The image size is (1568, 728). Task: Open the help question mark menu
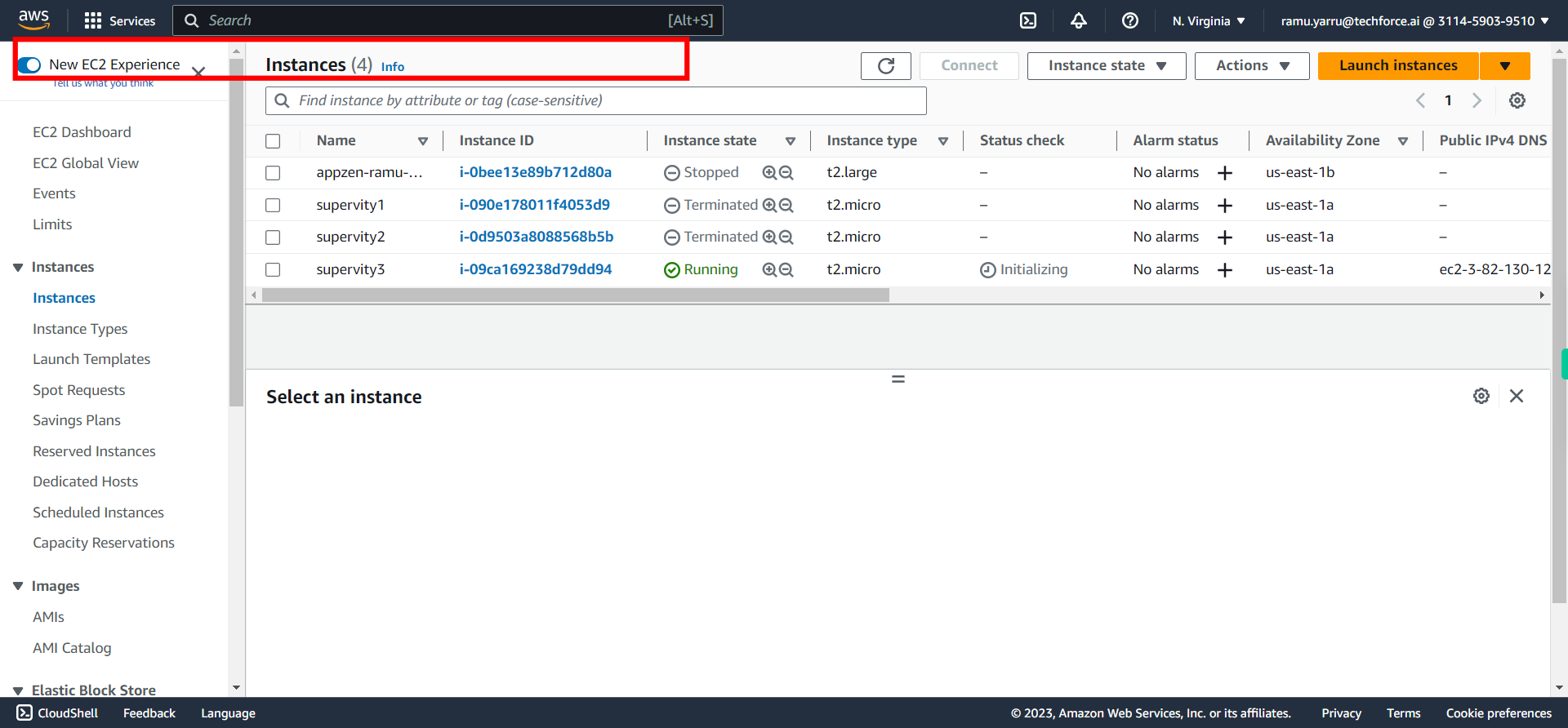(1130, 20)
